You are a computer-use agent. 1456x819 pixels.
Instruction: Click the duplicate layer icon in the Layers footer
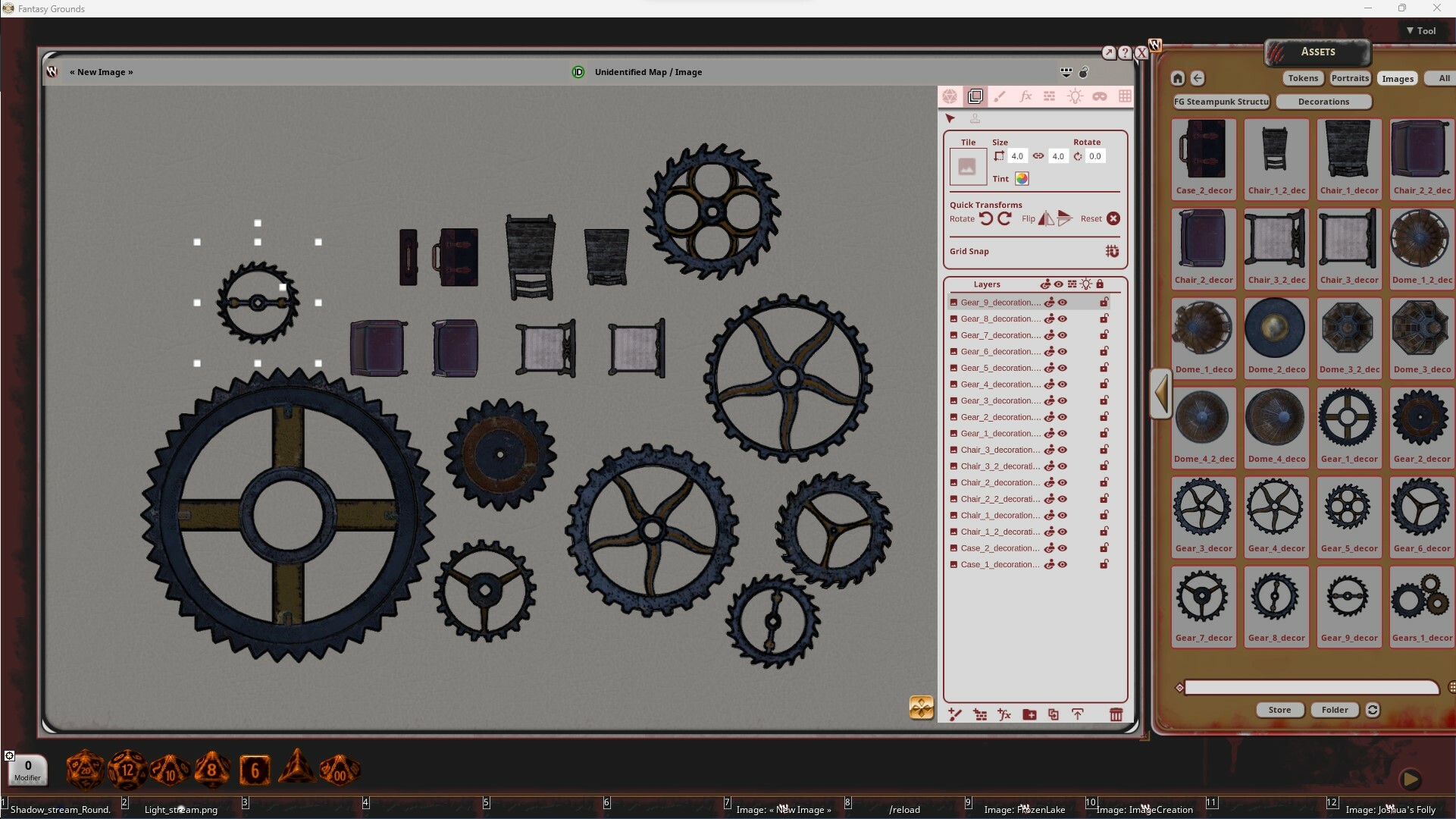[1054, 714]
